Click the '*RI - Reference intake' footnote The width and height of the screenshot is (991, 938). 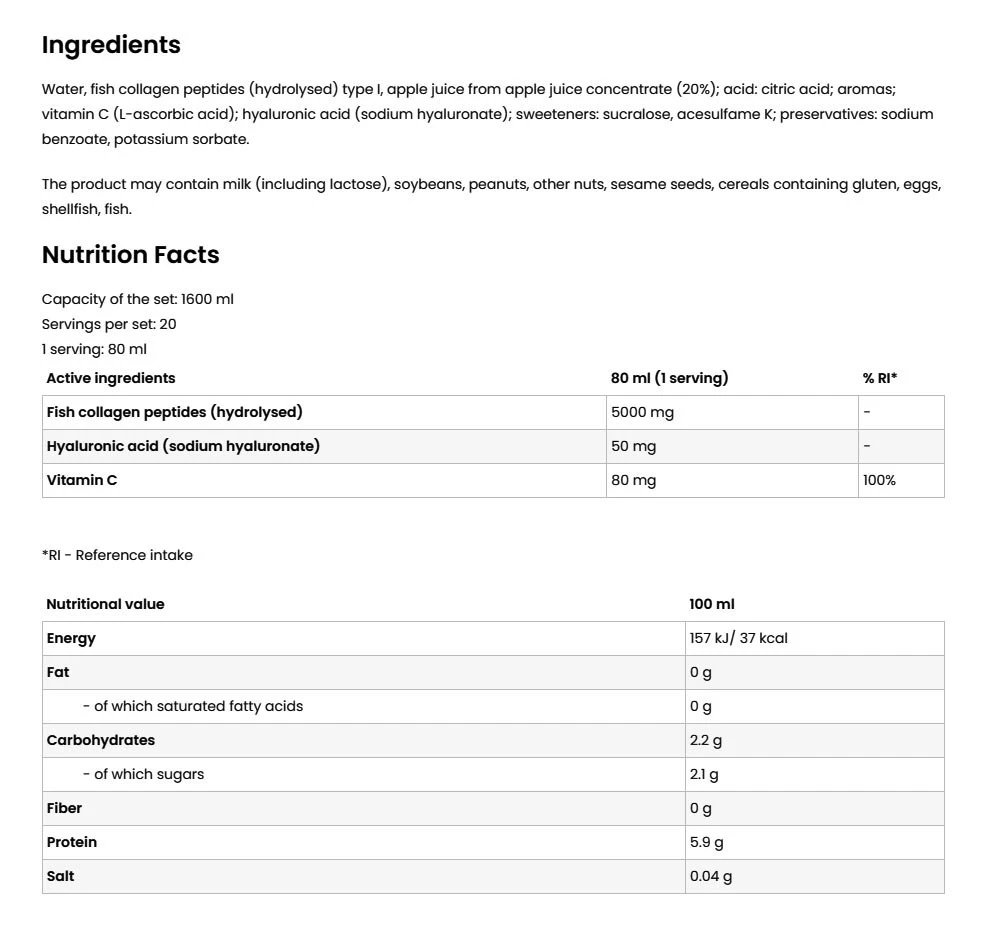(117, 555)
